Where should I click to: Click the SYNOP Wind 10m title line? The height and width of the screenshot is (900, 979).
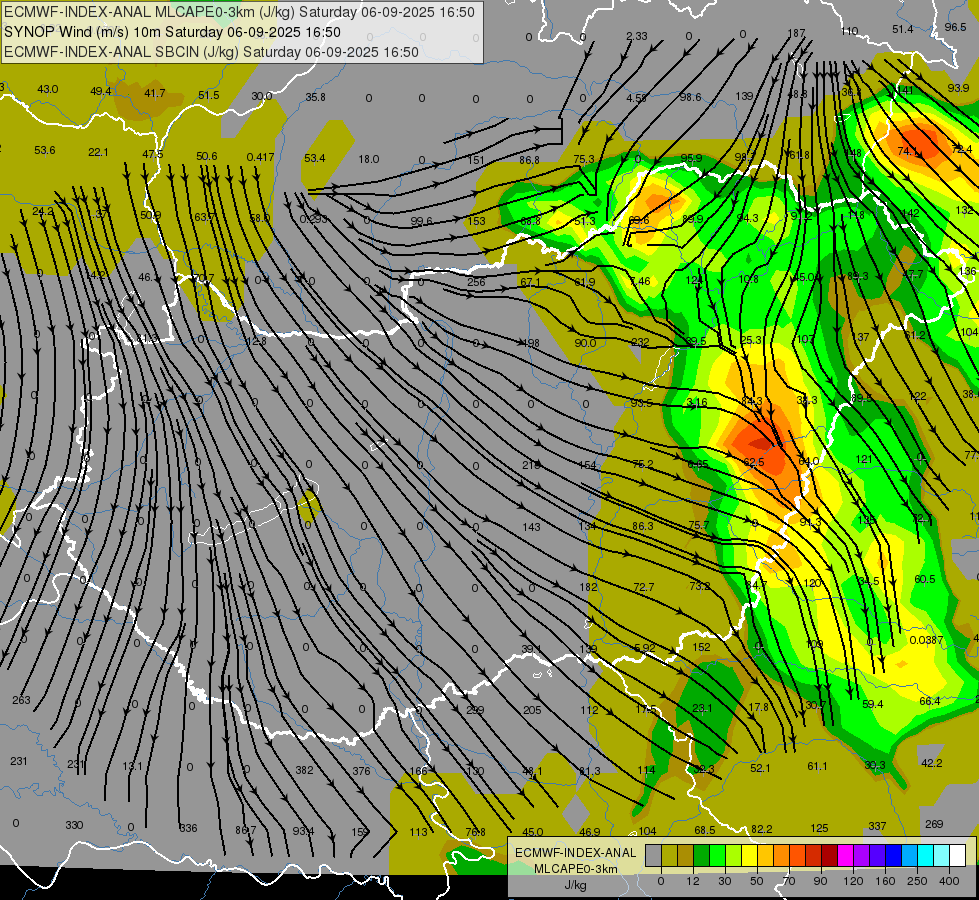(x=172, y=32)
